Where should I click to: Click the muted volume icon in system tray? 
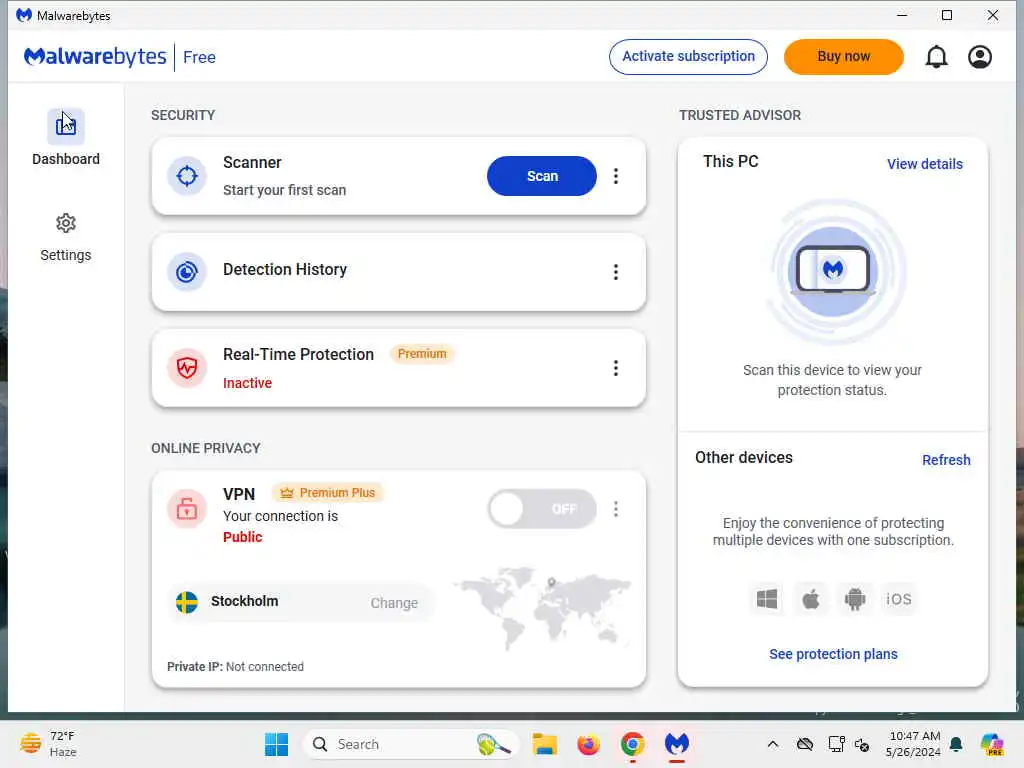coord(862,744)
